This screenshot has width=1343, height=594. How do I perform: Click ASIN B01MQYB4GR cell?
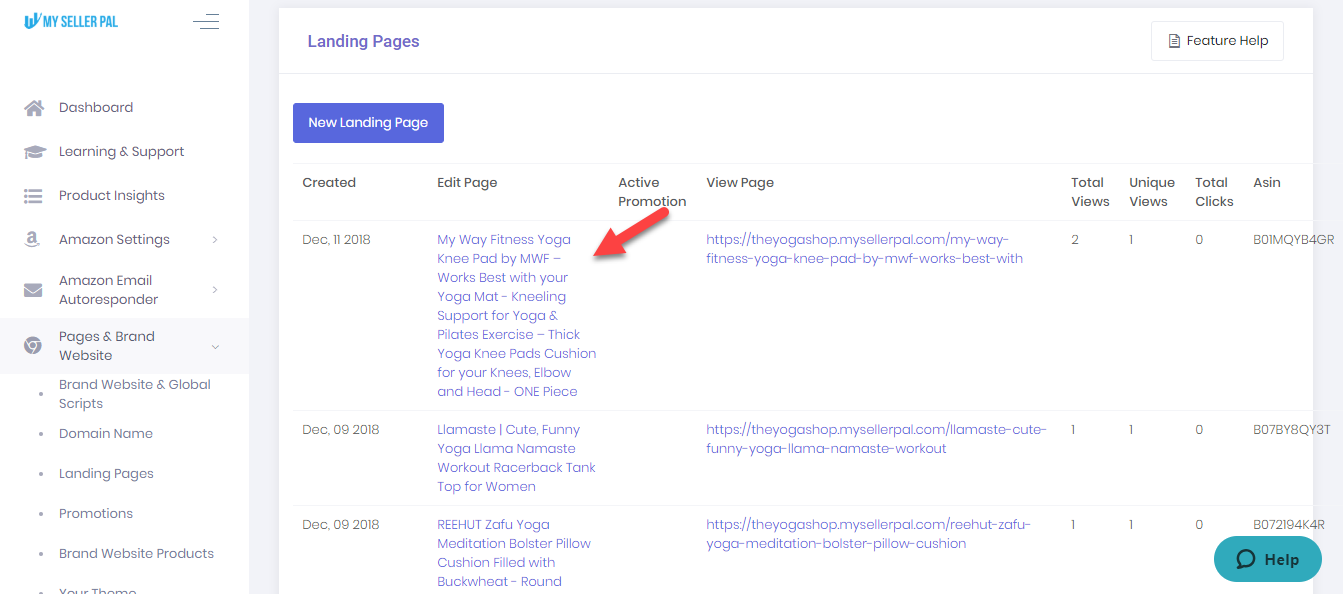pyautogui.click(x=1294, y=240)
